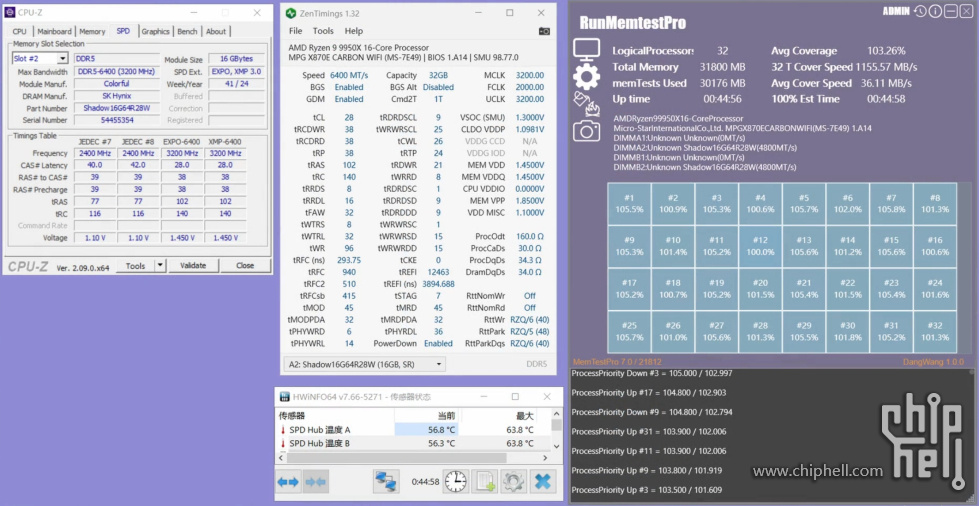Click RunMemtestPro ADMIN label
Screen dimensions: 979x506
coord(896,11)
